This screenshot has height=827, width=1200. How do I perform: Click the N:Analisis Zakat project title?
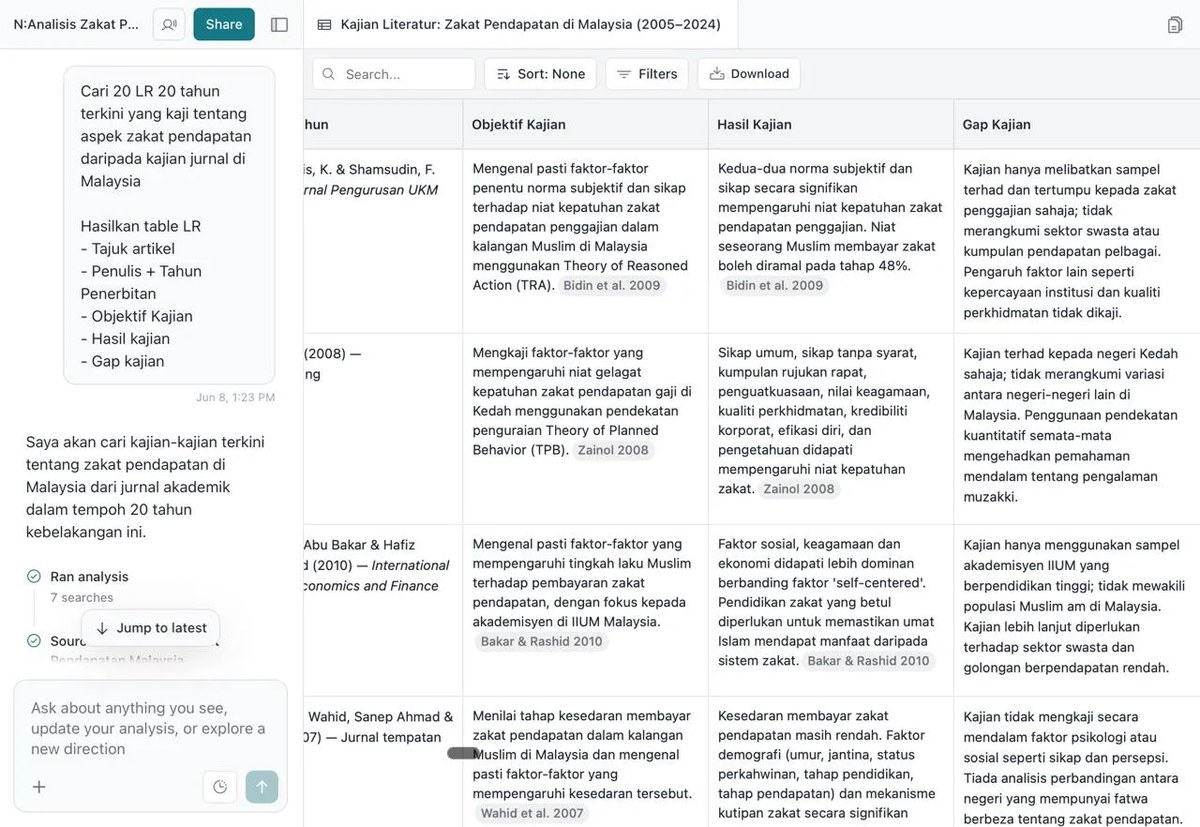(76, 25)
